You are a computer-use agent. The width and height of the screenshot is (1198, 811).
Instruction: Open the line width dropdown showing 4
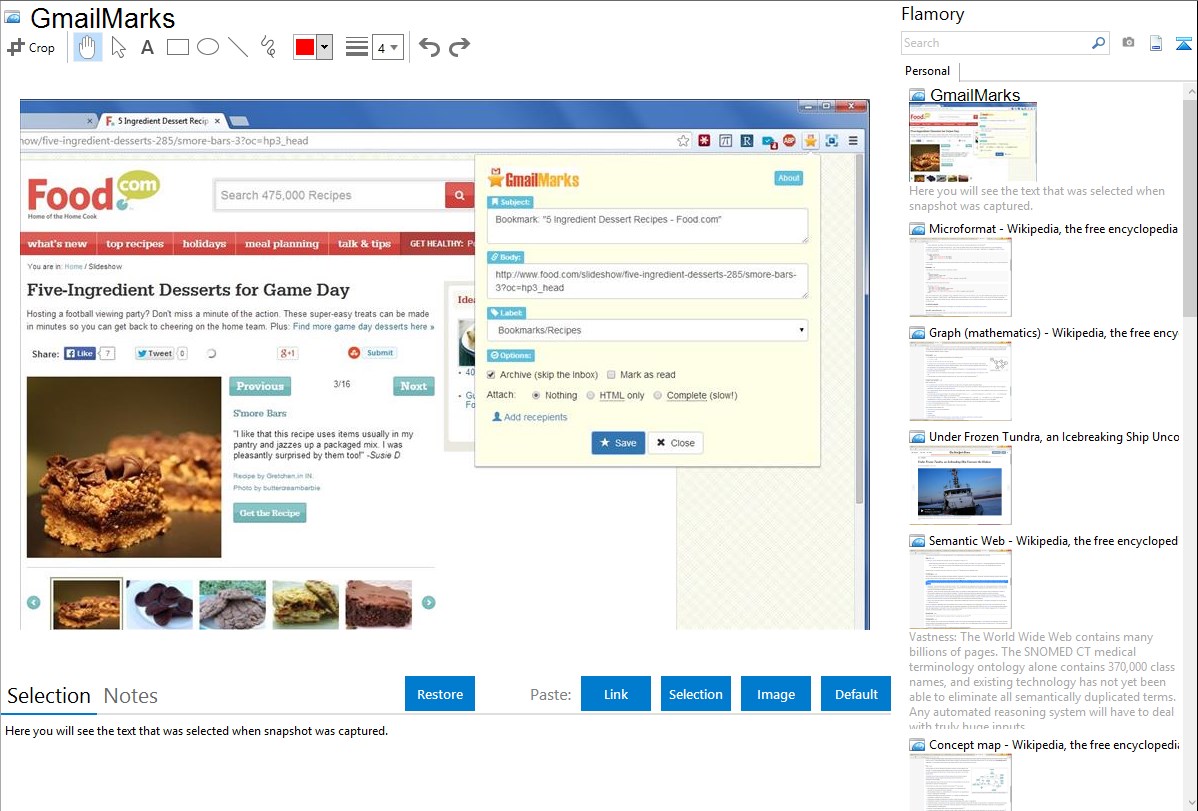click(x=388, y=47)
